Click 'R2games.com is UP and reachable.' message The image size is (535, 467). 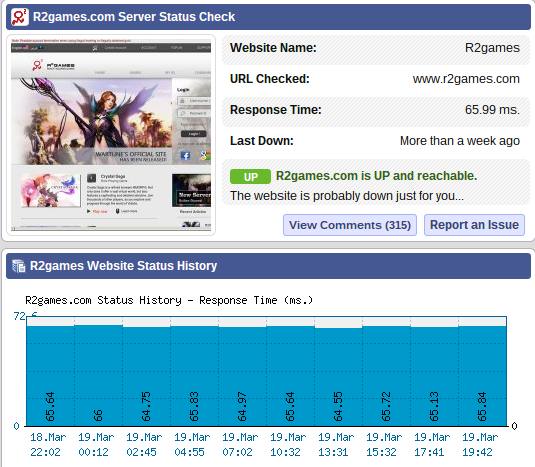tap(376, 176)
